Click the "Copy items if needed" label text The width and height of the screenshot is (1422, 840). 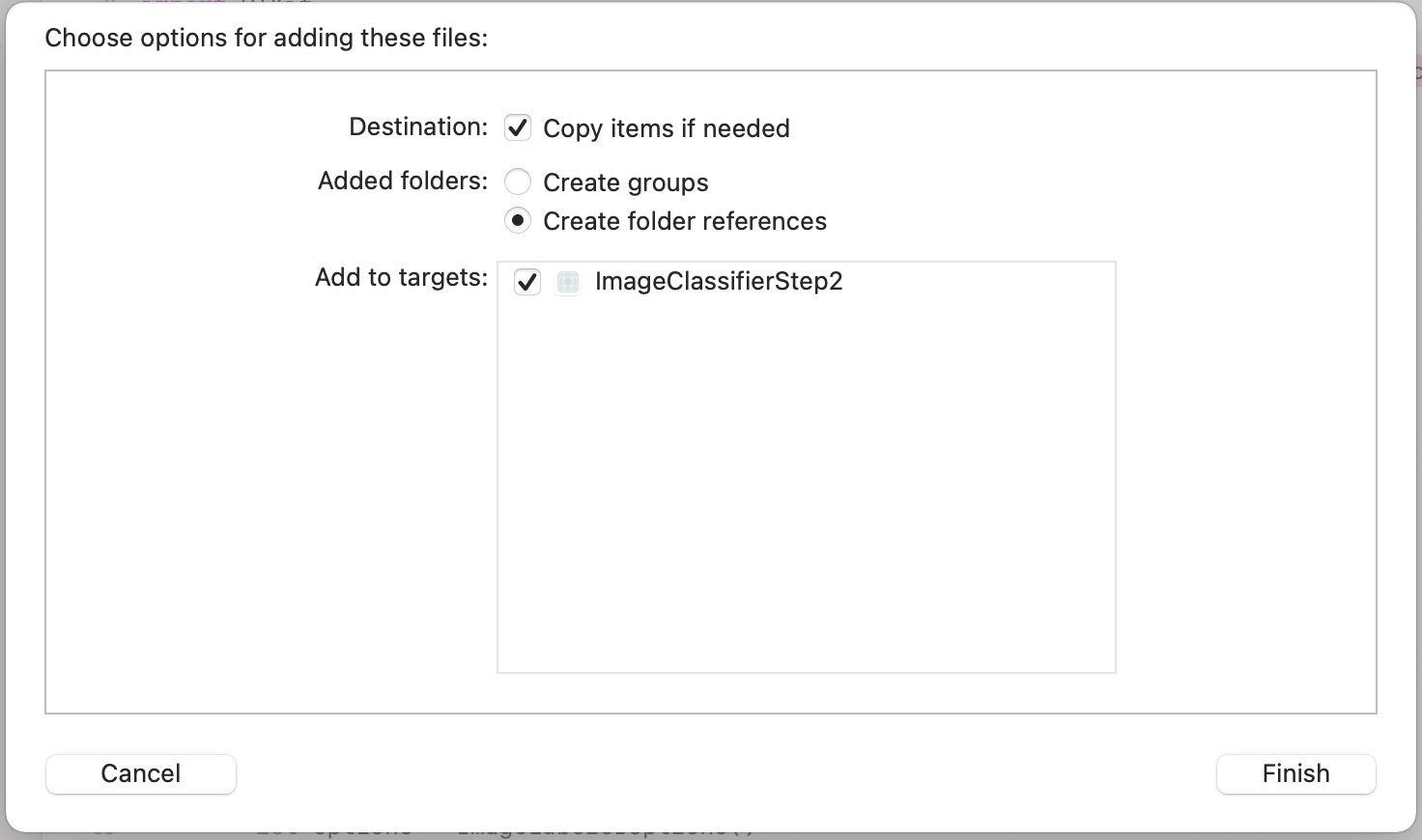pos(667,128)
